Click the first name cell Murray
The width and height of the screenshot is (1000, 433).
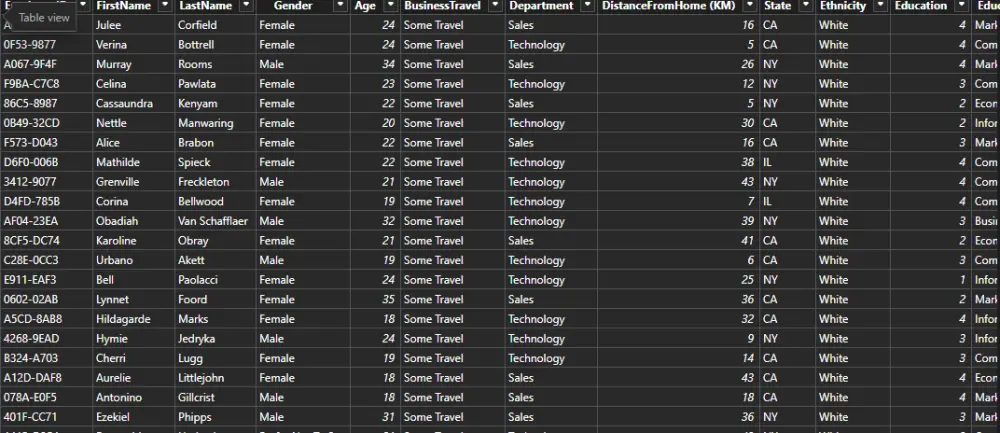(113, 64)
